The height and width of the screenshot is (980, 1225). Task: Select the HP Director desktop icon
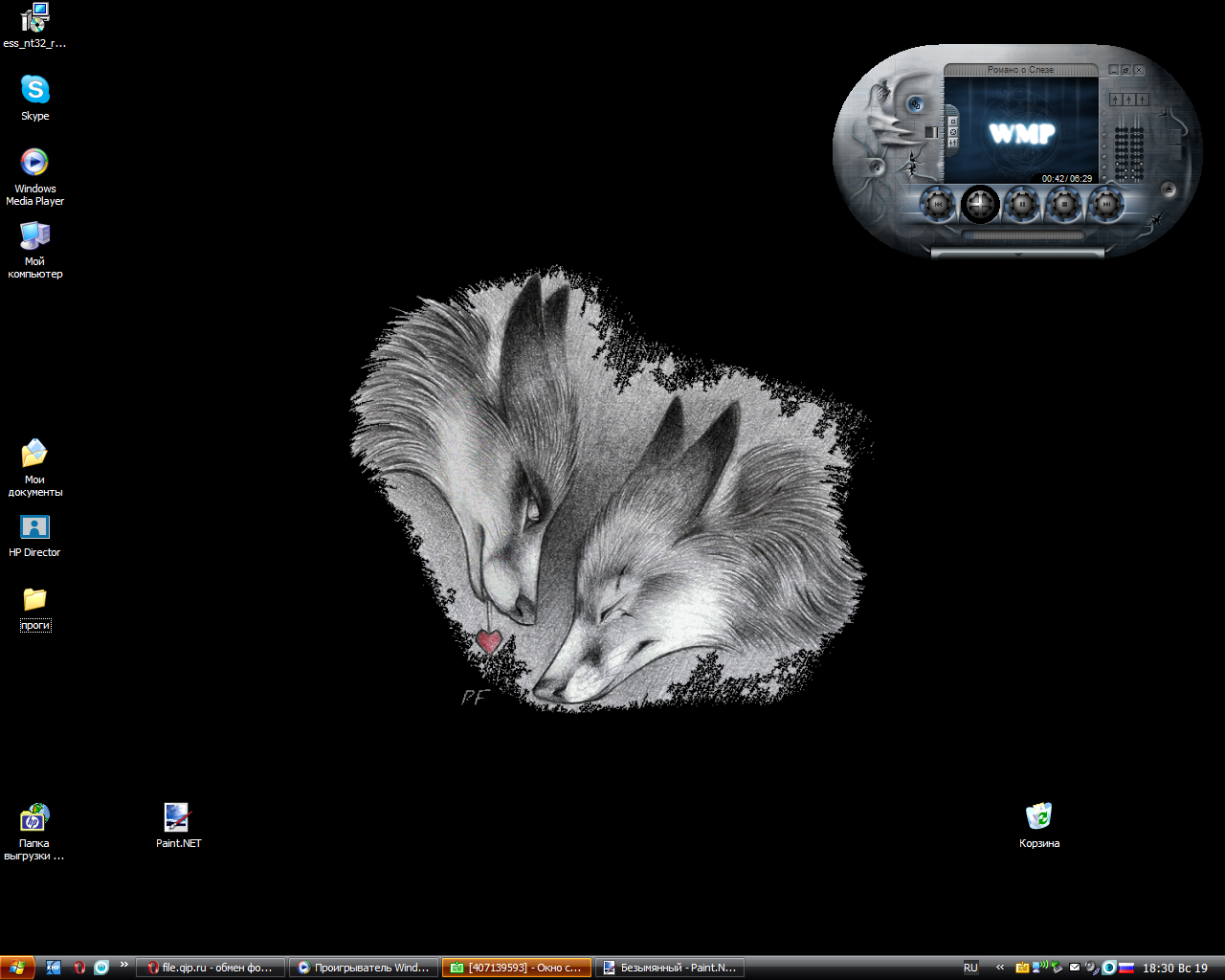34,528
